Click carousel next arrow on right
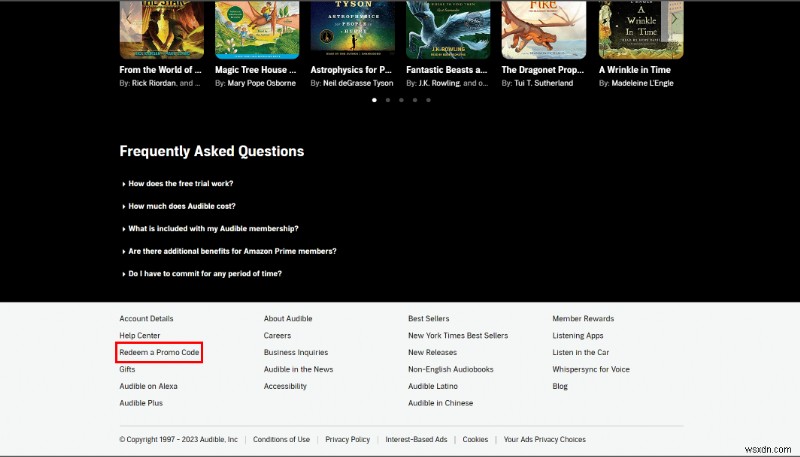The width and height of the screenshot is (800, 457). [x=674, y=18]
